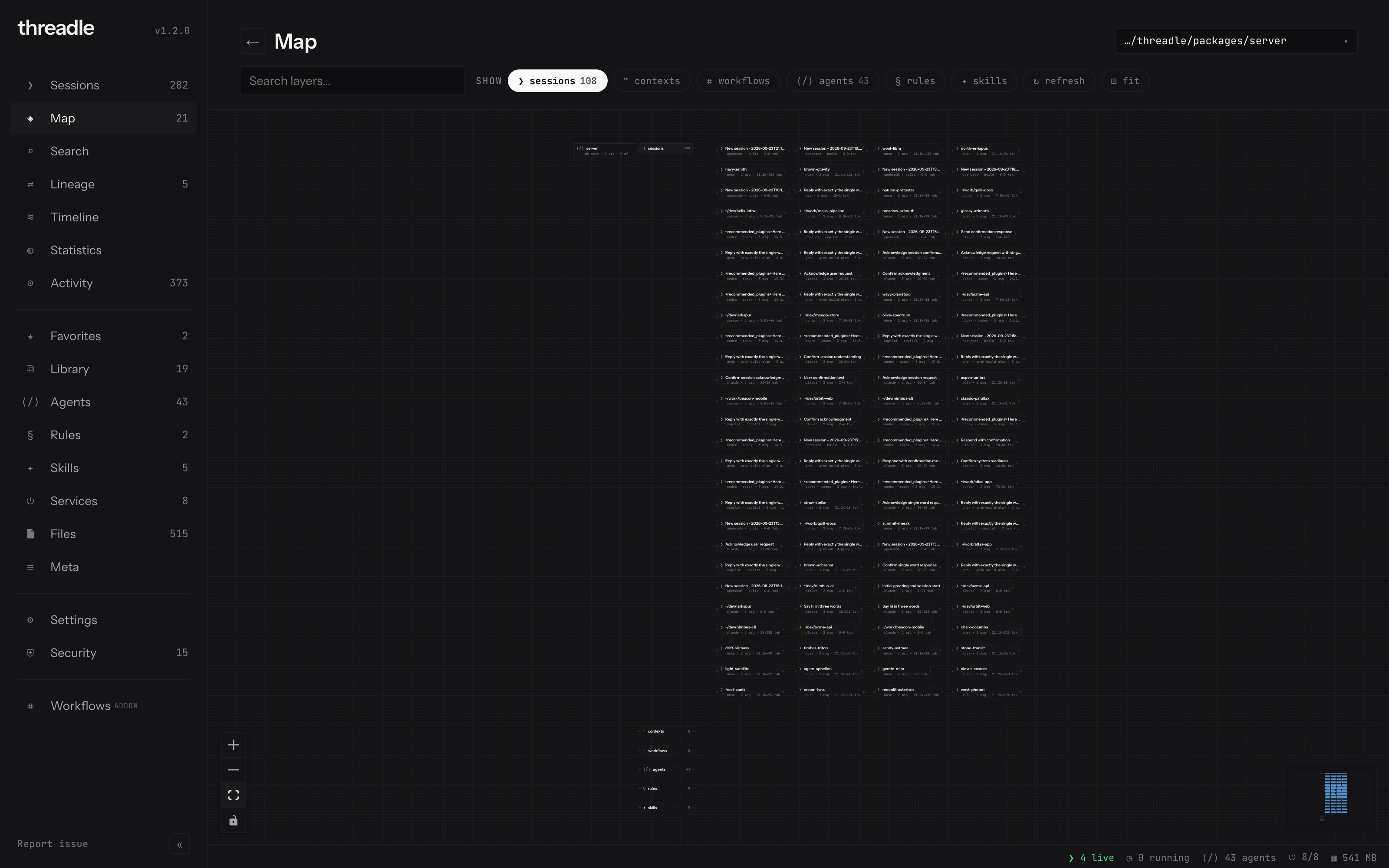This screenshot has width=1389, height=868.
Task: Open Statistics from the sidebar
Action: coord(103,250)
